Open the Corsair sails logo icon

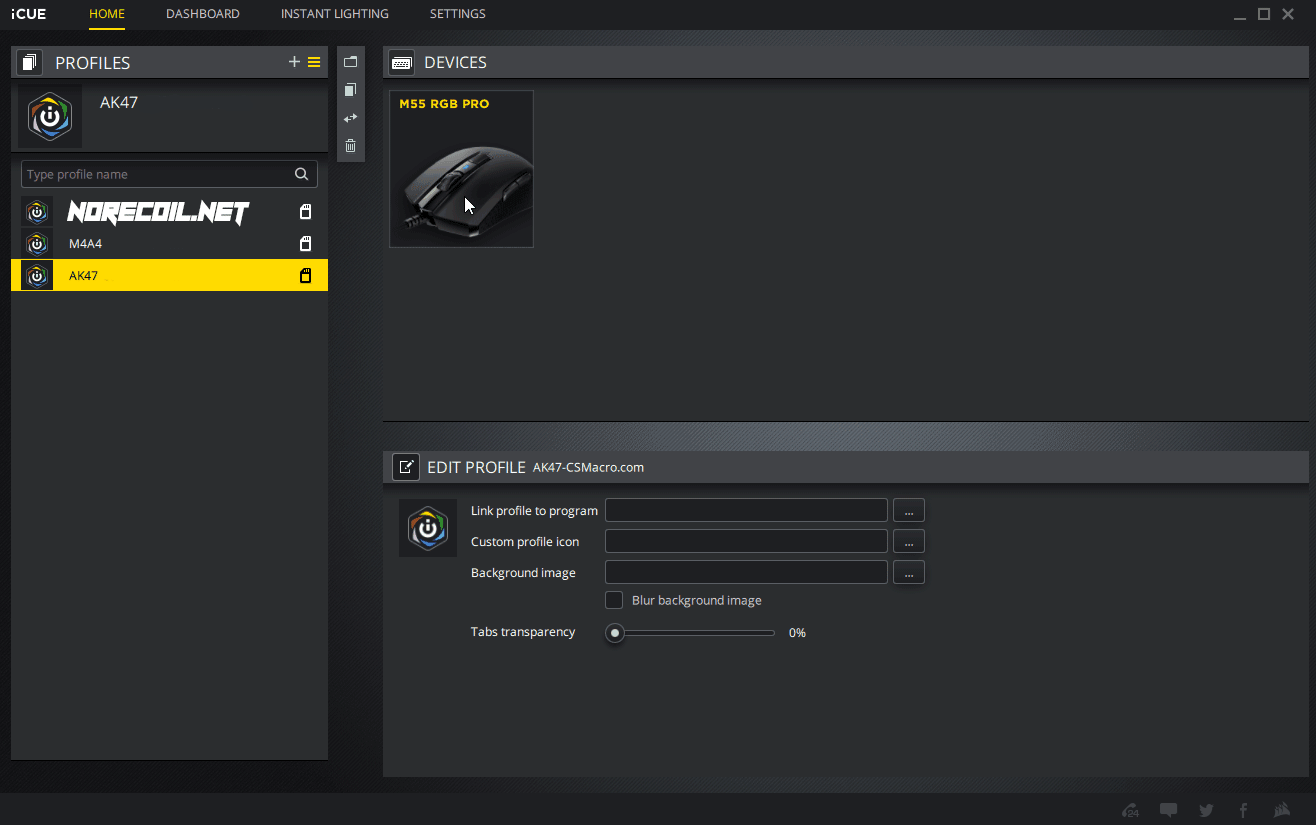pyautogui.click(x=1282, y=810)
